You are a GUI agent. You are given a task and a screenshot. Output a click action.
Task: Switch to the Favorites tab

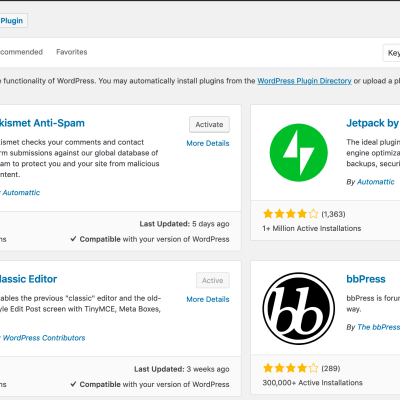tap(72, 52)
